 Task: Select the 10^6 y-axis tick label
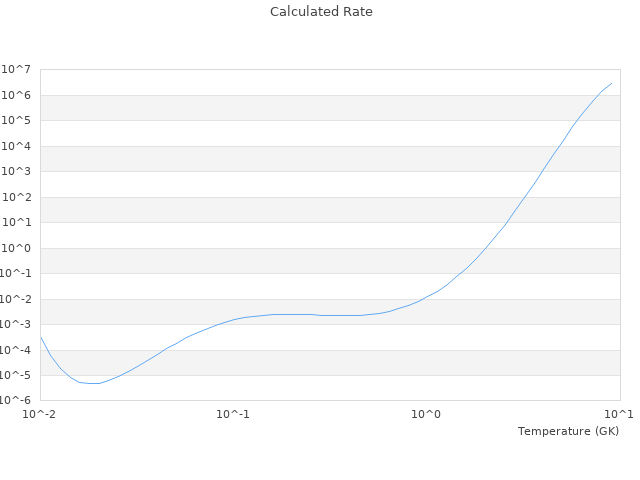[17, 95]
